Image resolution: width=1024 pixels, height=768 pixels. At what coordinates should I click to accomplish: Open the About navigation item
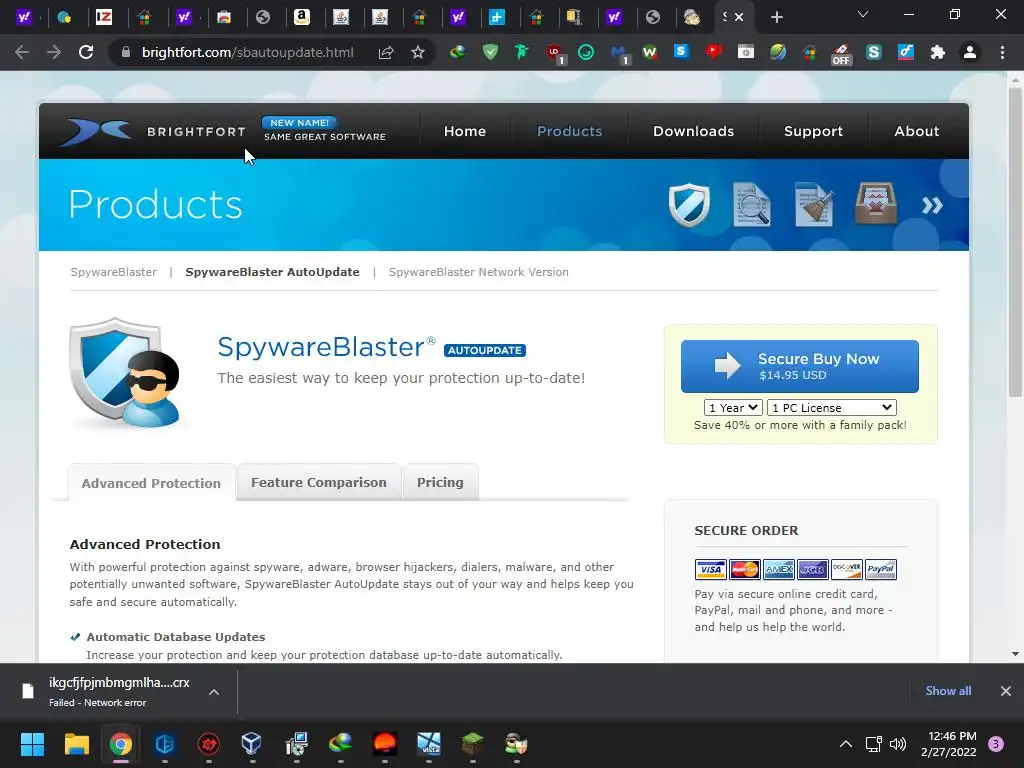(917, 131)
